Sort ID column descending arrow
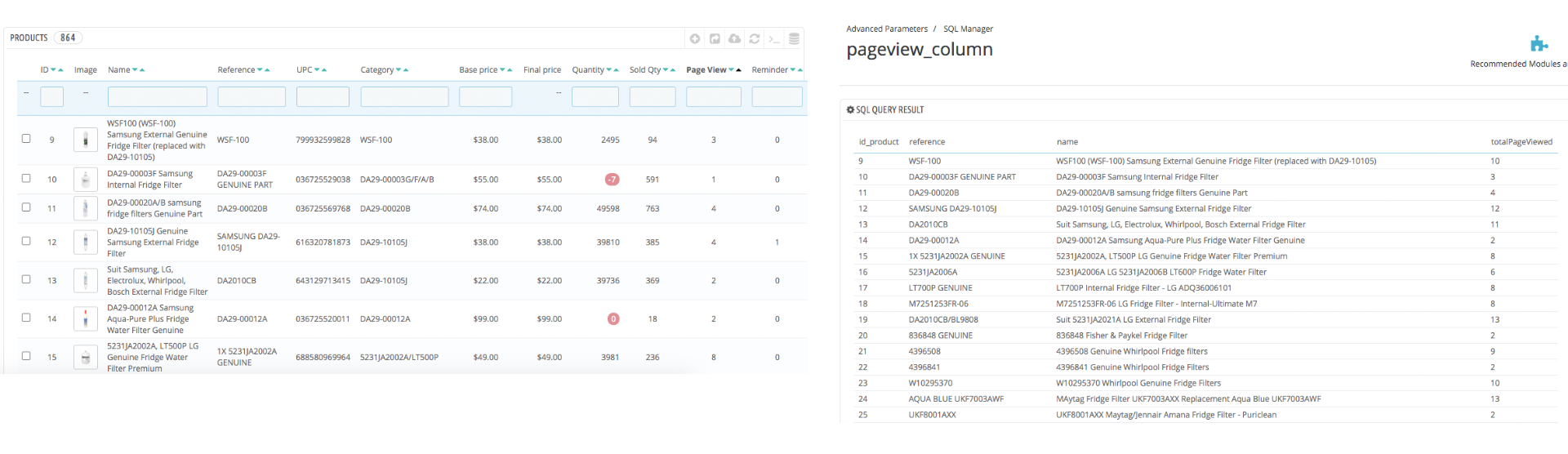 (53, 70)
